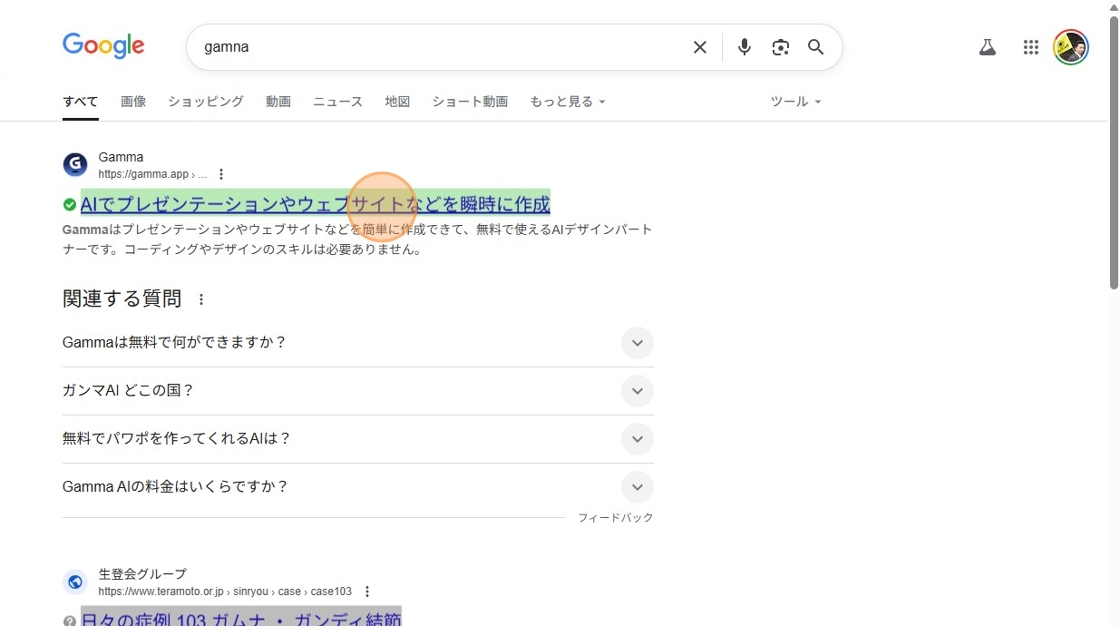Click the 生登会グループ site name
The width and height of the screenshot is (1120, 626).
coord(142,574)
